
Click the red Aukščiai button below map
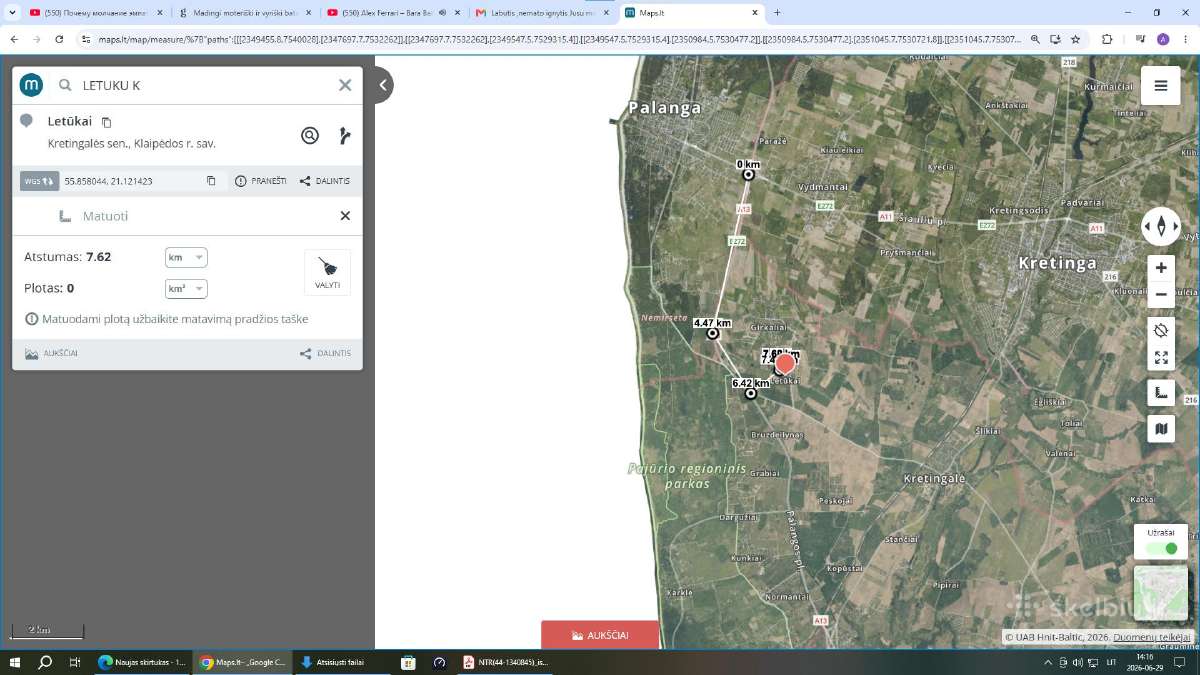pyautogui.click(x=600, y=635)
